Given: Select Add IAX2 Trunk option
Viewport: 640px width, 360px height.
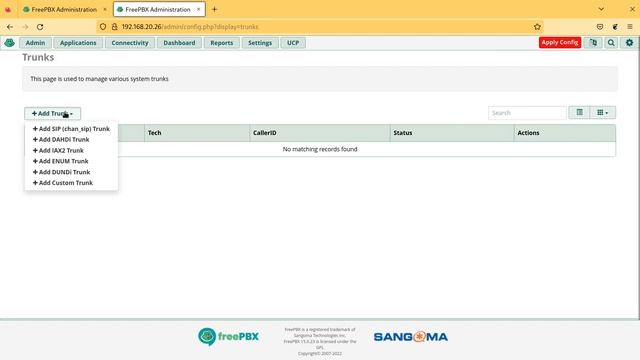Looking at the screenshot, I should pos(58,150).
